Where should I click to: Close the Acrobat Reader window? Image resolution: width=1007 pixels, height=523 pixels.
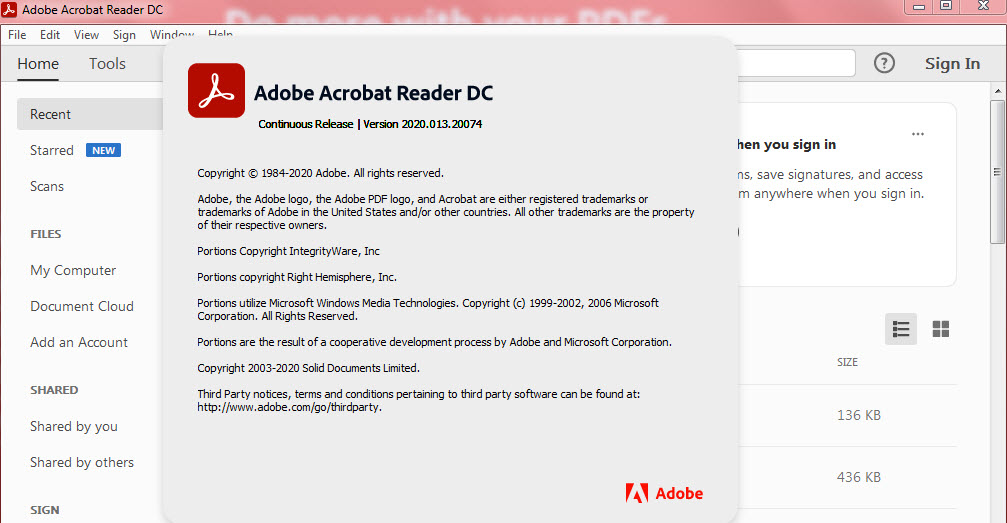pyautogui.click(x=983, y=6)
